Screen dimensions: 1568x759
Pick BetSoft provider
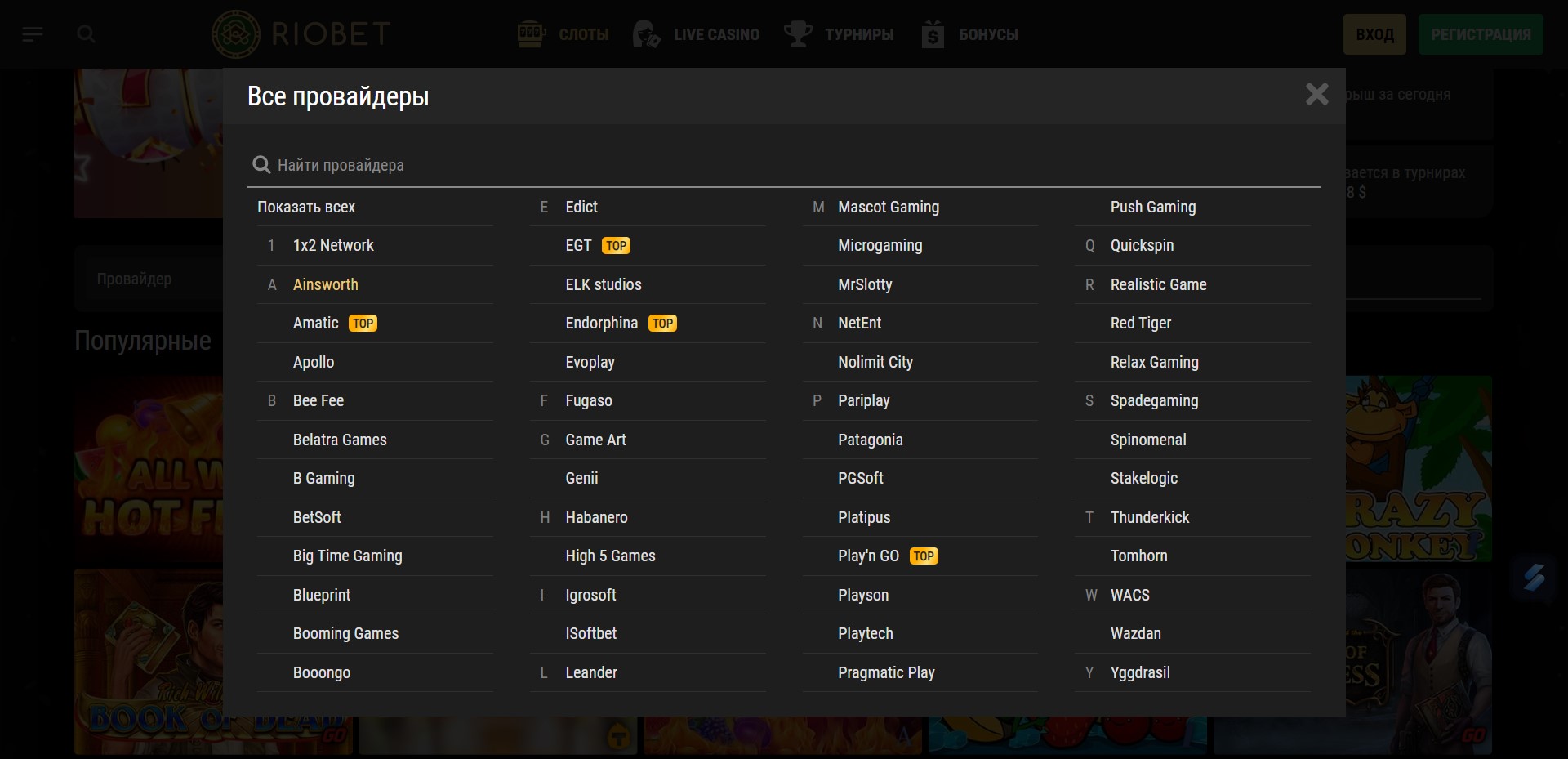[x=317, y=517]
